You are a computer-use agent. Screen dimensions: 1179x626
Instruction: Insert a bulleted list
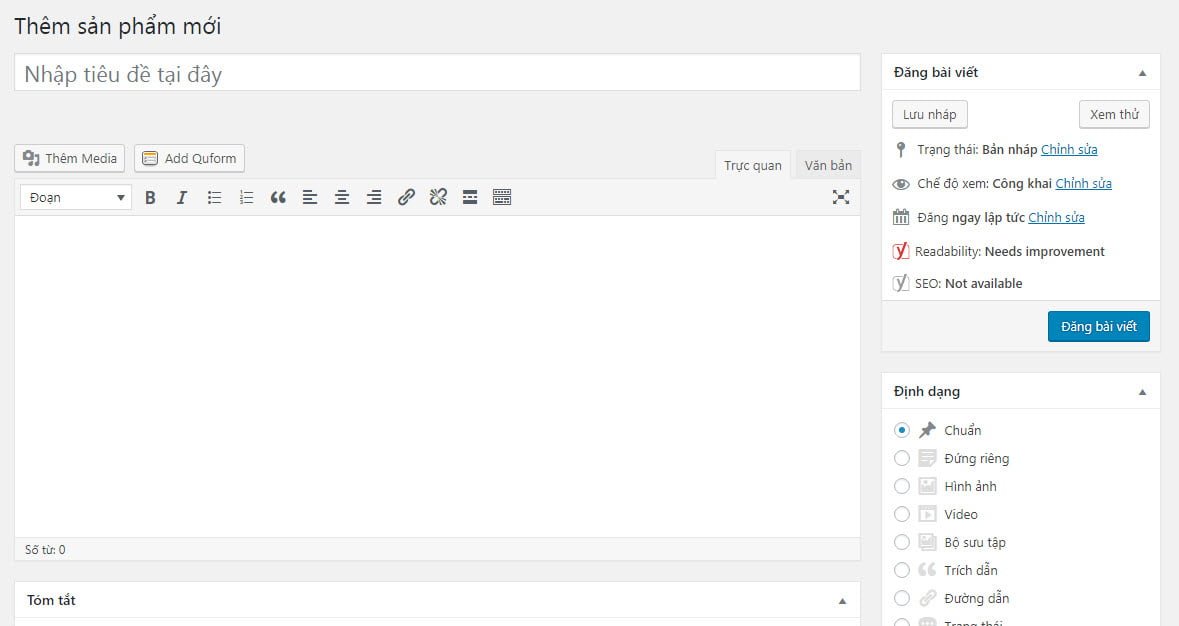point(214,198)
